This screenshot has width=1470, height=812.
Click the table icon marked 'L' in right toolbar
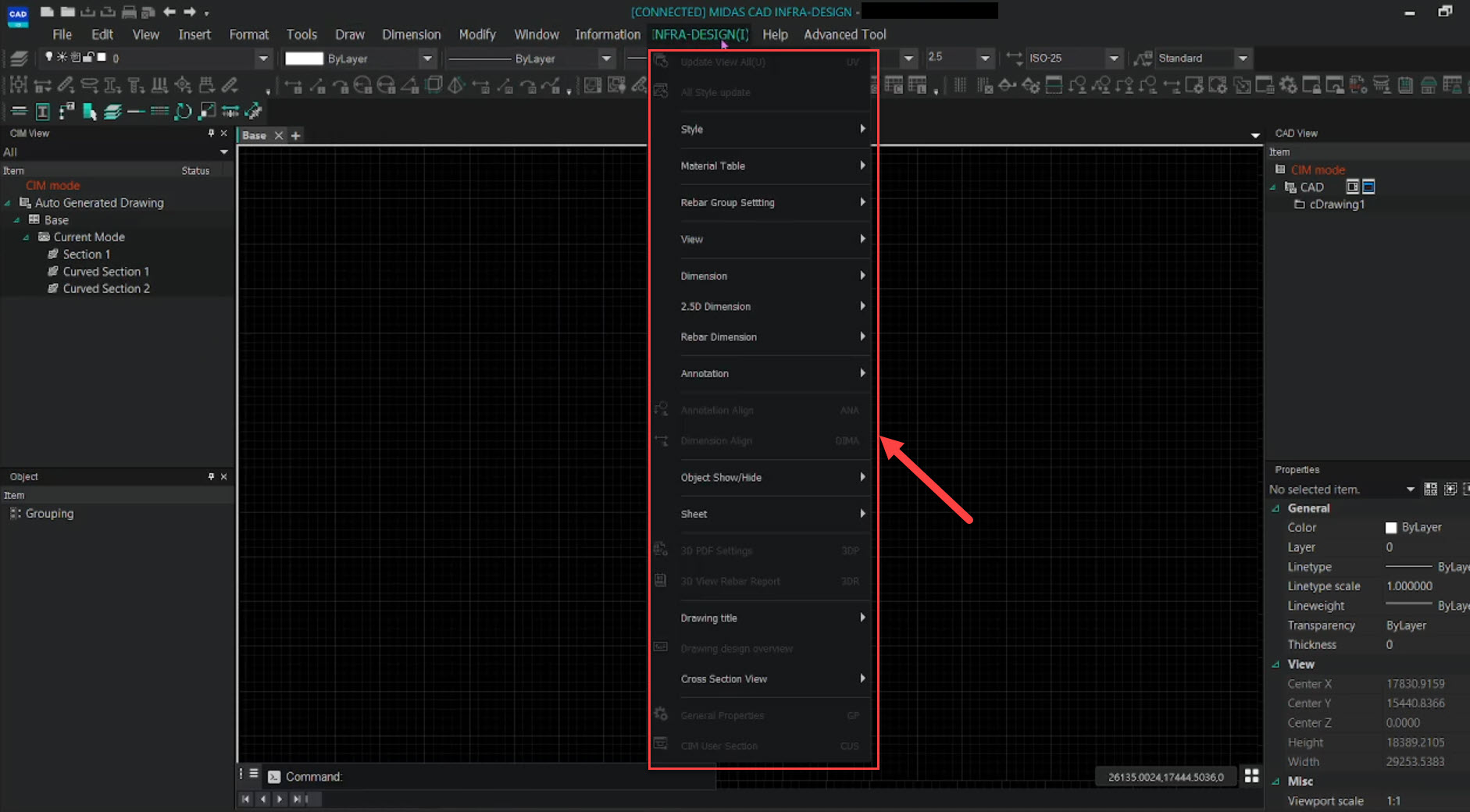[x=917, y=85]
